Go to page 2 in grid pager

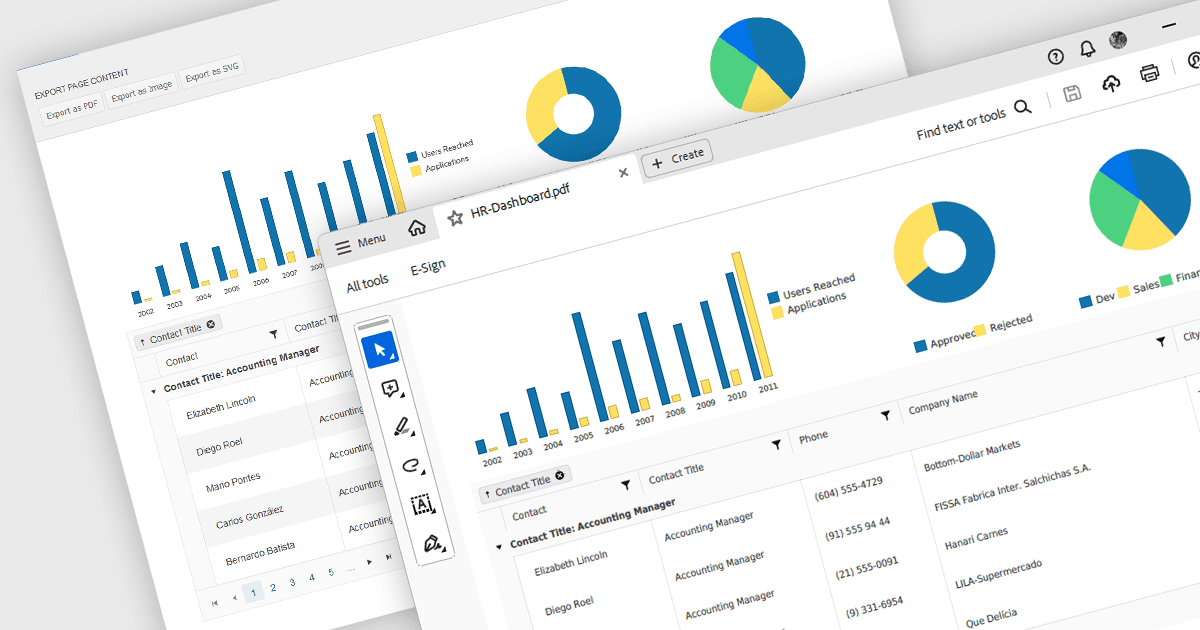[x=272, y=587]
